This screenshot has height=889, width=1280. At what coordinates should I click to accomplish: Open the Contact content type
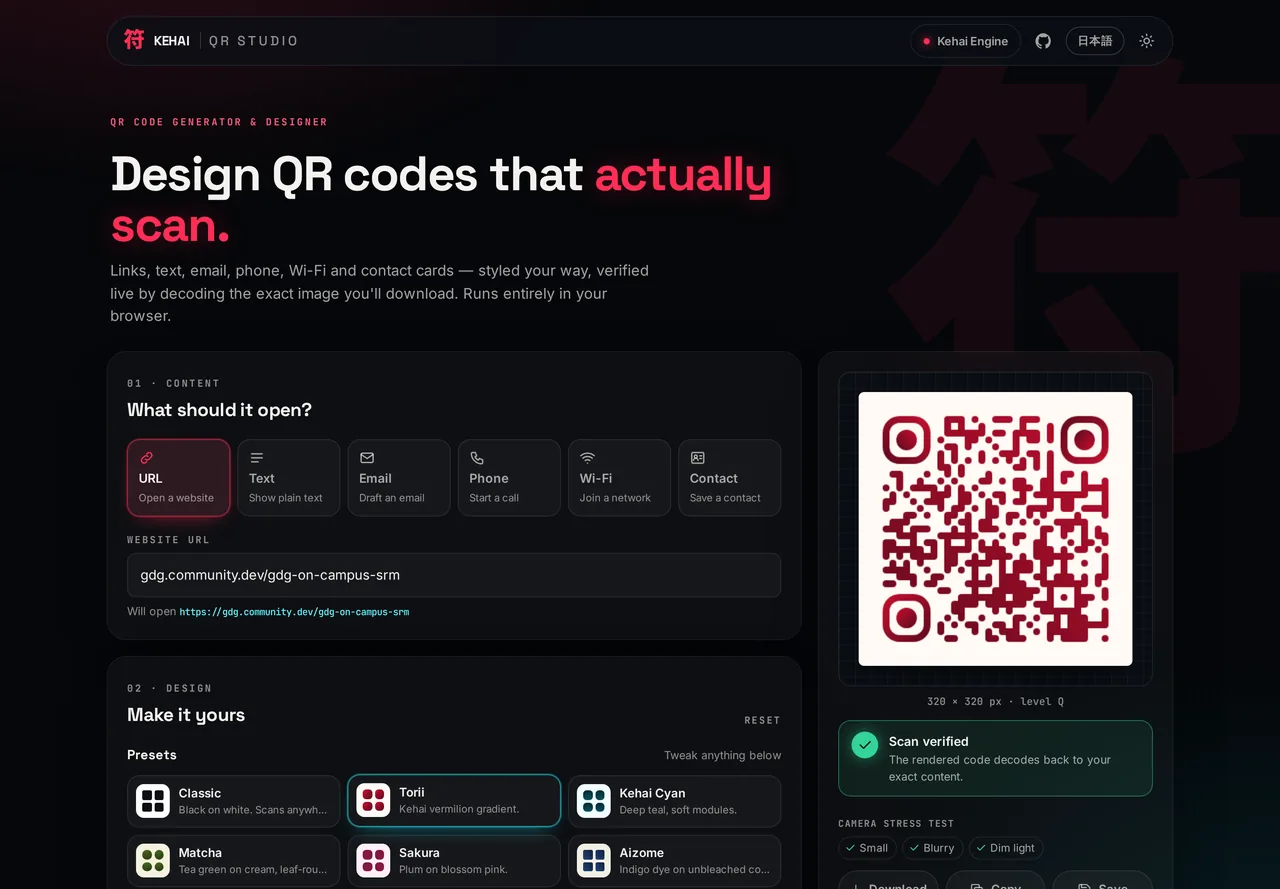[729, 478]
